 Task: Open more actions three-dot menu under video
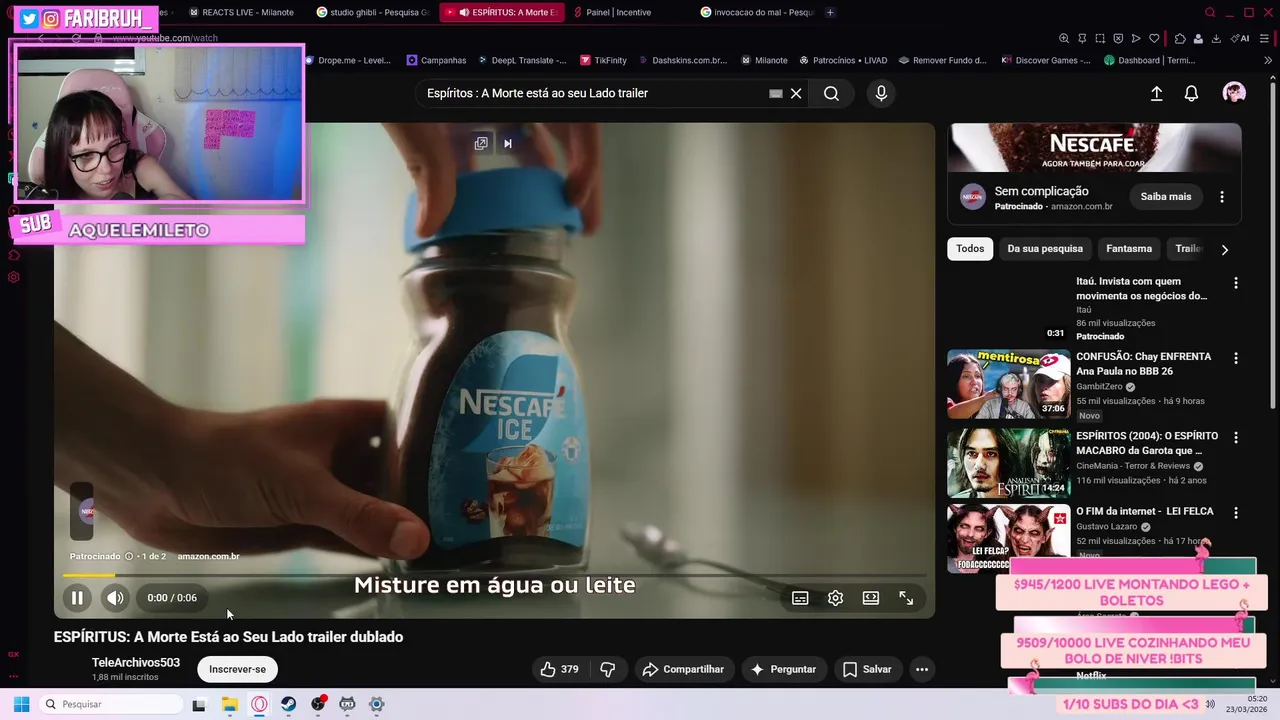click(x=922, y=669)
